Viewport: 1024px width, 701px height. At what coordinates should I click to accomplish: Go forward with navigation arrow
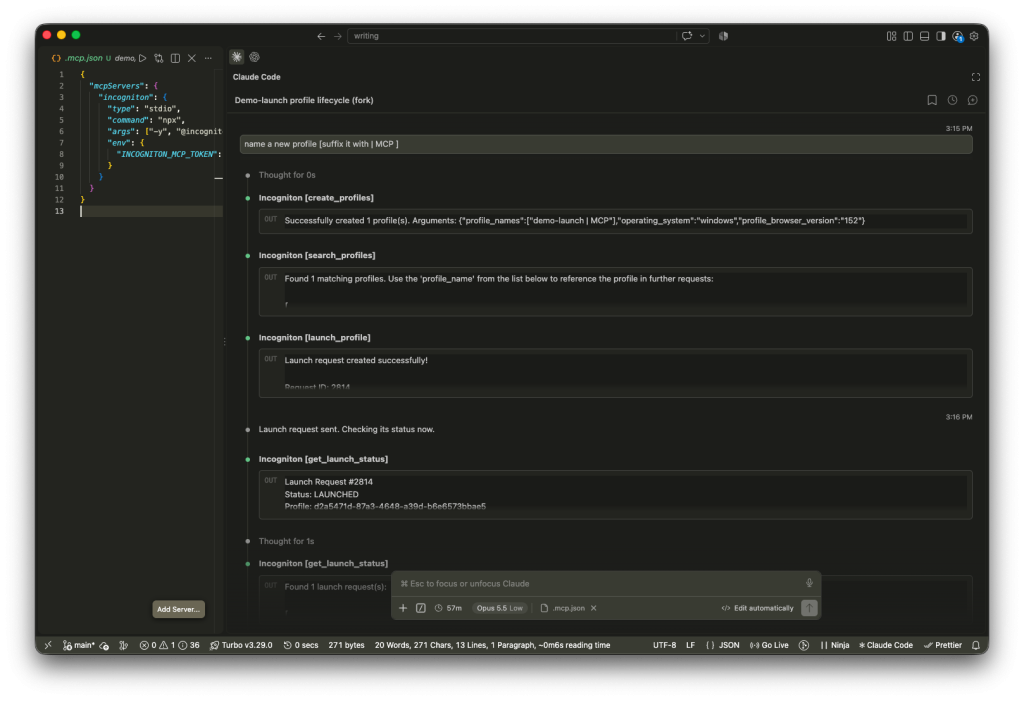click(338, 36)
